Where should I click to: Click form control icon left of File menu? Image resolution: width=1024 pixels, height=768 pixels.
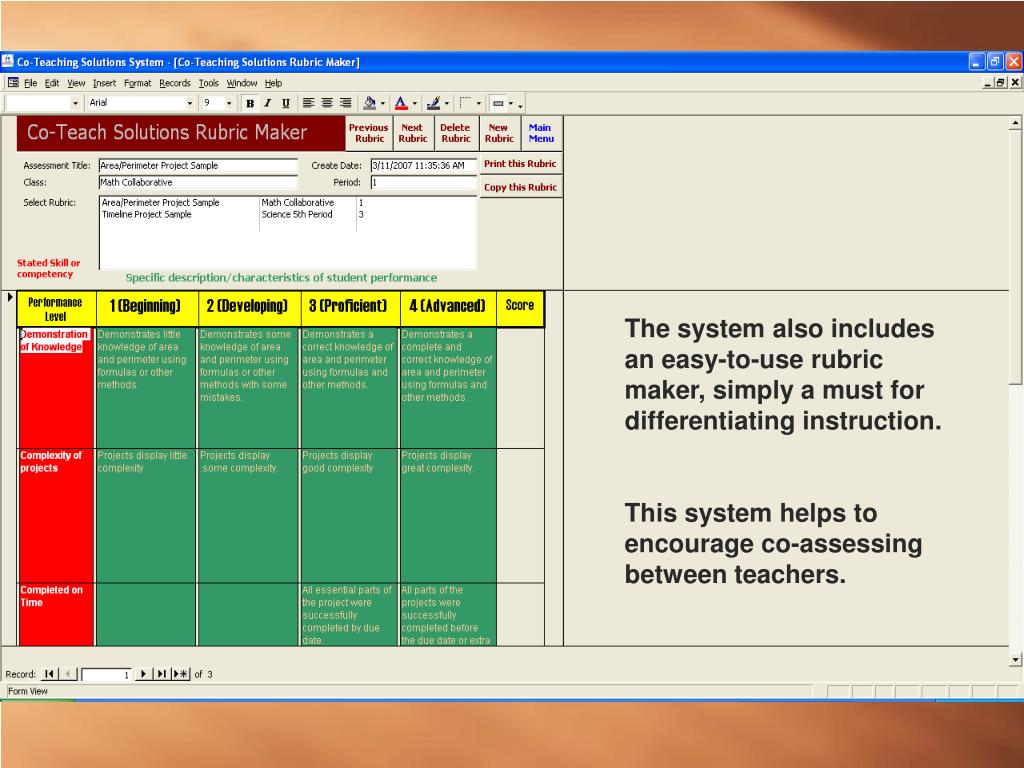[x=13, y=83]
